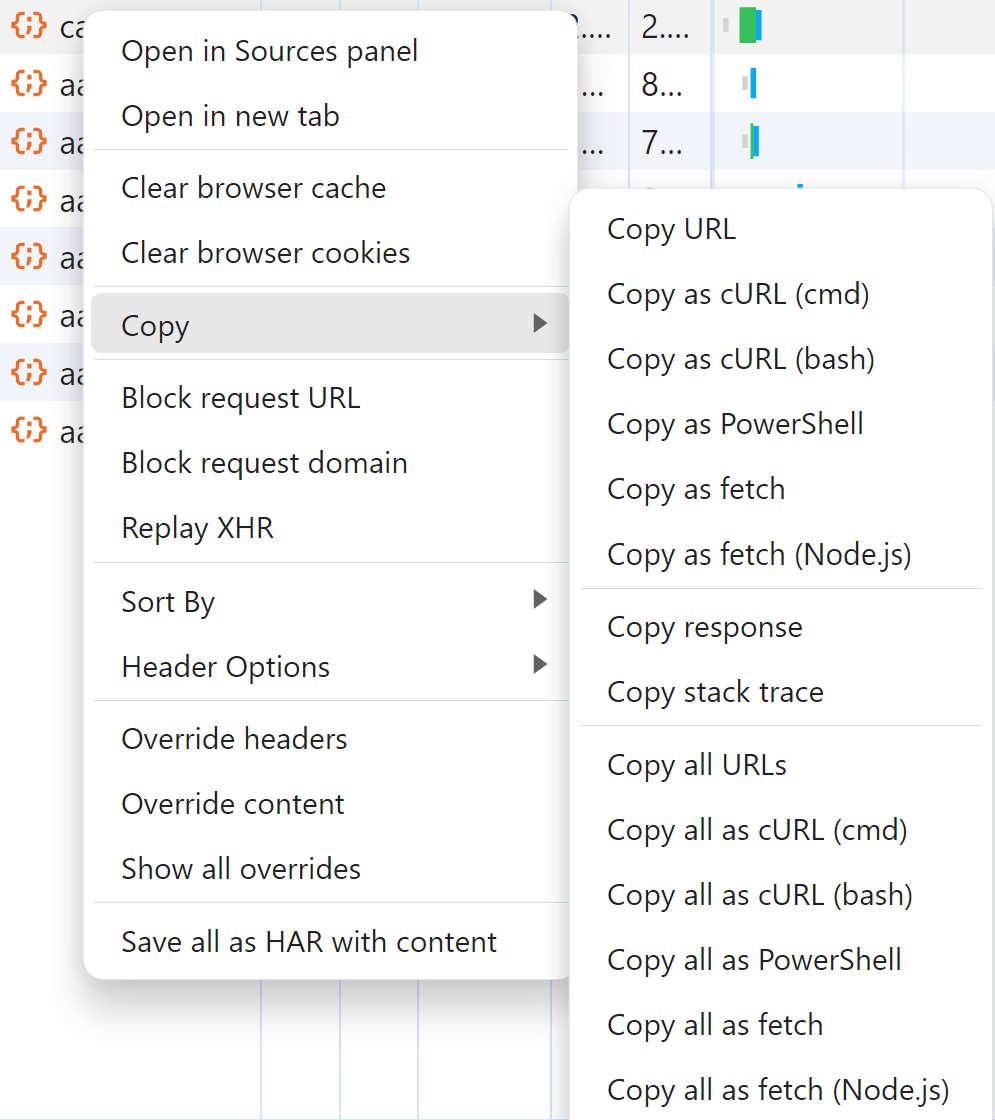Viewport: 995px width, 1120px height.
Task: Expand the Sort By submenu arrow
Action: coord(540,599)
